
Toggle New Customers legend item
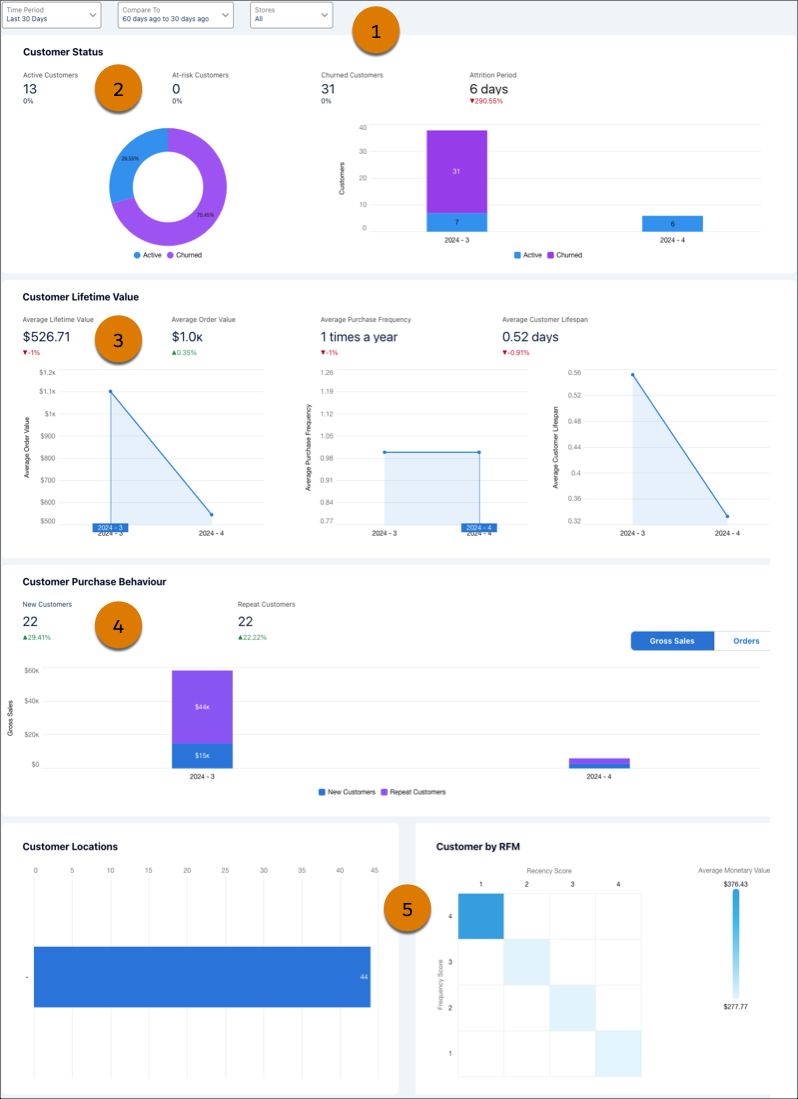tap(347, 792)
